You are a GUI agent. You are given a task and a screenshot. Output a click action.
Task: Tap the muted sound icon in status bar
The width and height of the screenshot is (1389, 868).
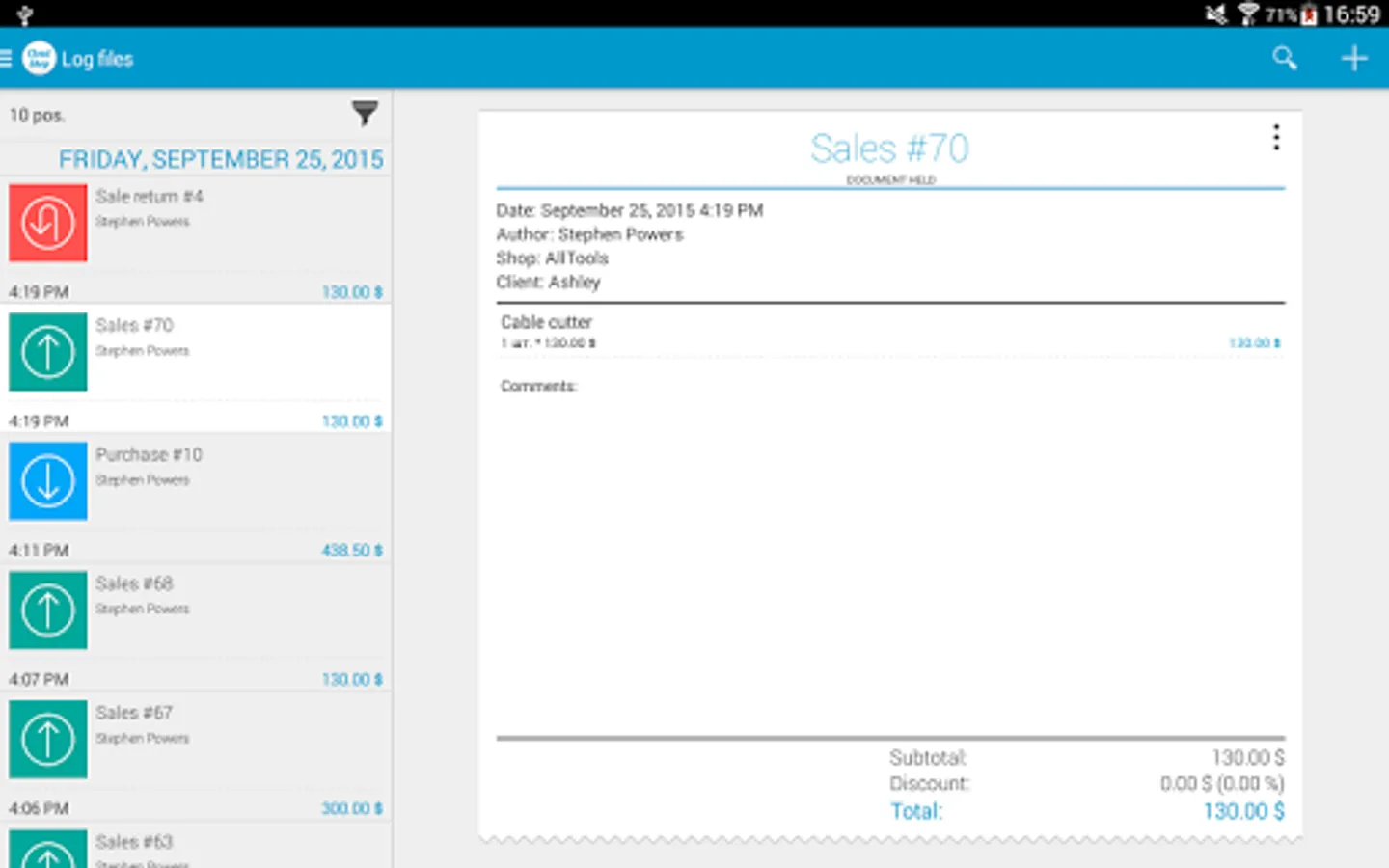click(x=1216, y=14)
